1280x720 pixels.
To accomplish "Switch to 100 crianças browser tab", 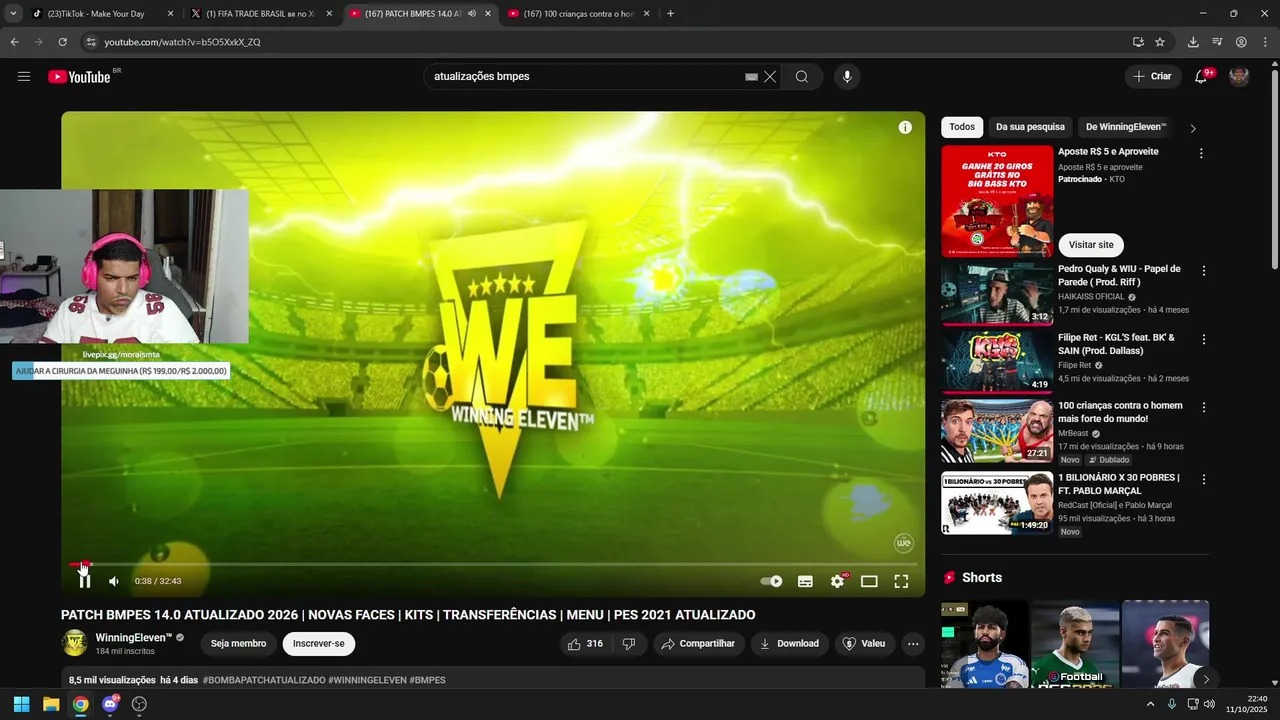I will 580,14.
